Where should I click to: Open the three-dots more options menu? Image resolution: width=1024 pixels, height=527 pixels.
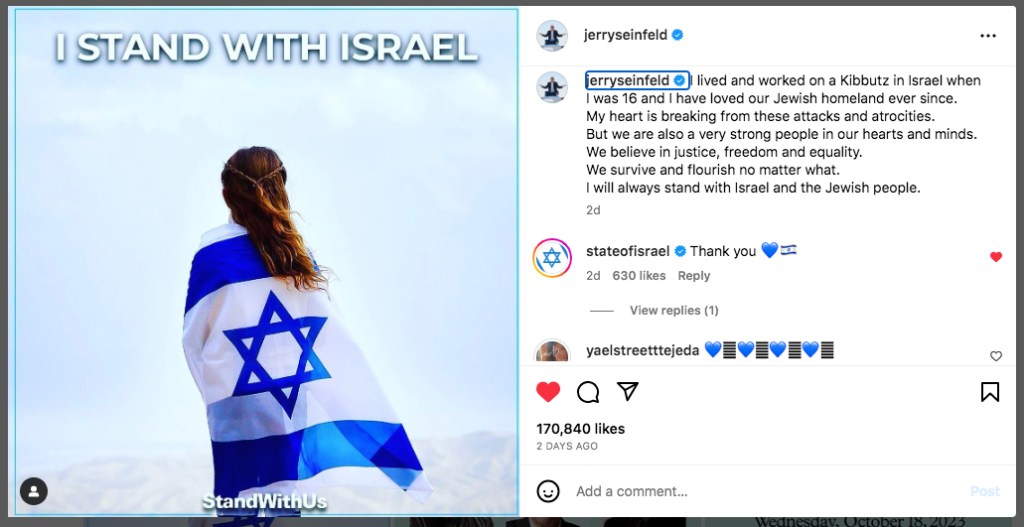pos(988,36)
